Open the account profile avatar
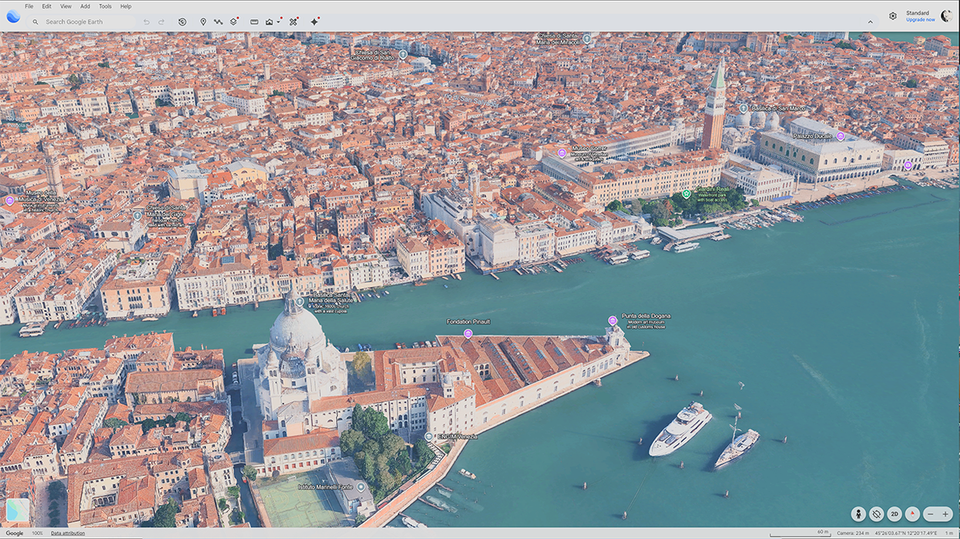This screenshot has width=960, height=539. point(947,16)
